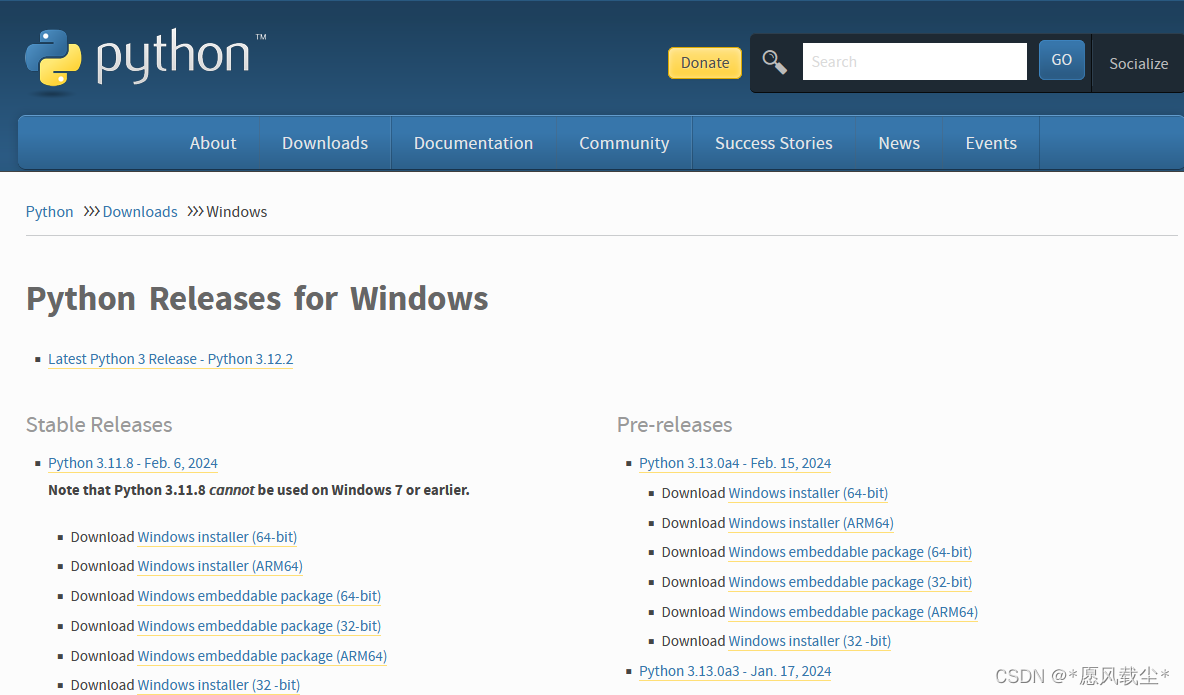Download pre-release Windows installer (64-bit)
The height and width of the screenshot is (695, 1184).
[808, 493]
